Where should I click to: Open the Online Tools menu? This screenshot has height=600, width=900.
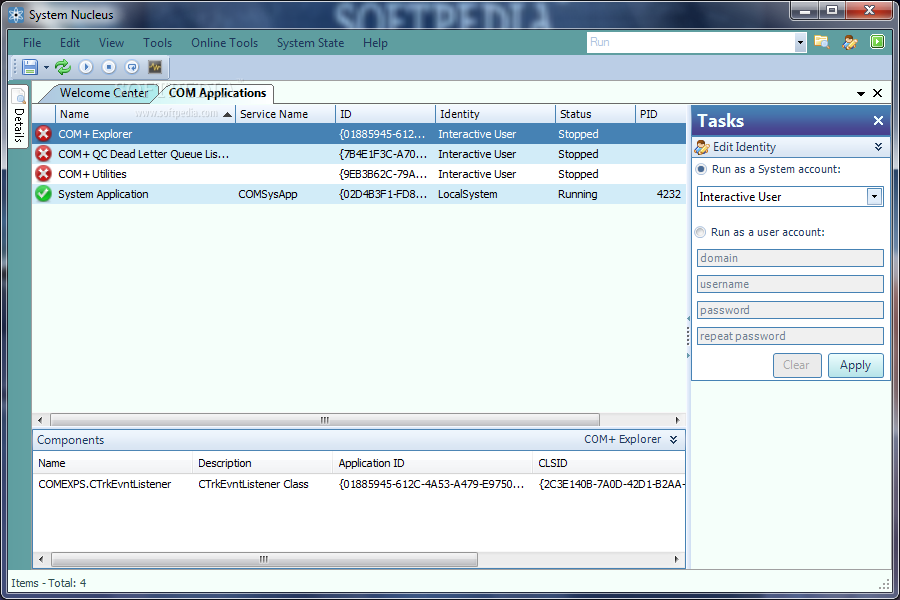[x=224, y=43]
